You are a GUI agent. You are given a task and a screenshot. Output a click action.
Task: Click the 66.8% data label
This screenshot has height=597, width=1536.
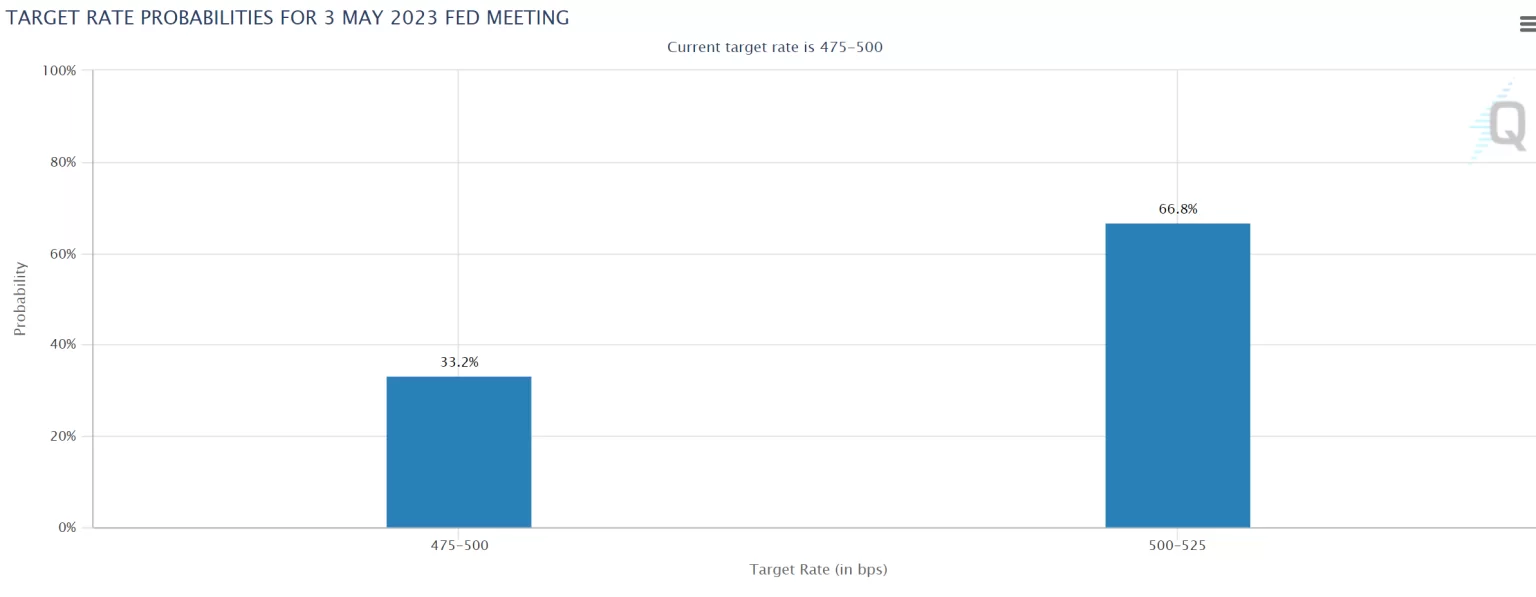click(1177, 209)
